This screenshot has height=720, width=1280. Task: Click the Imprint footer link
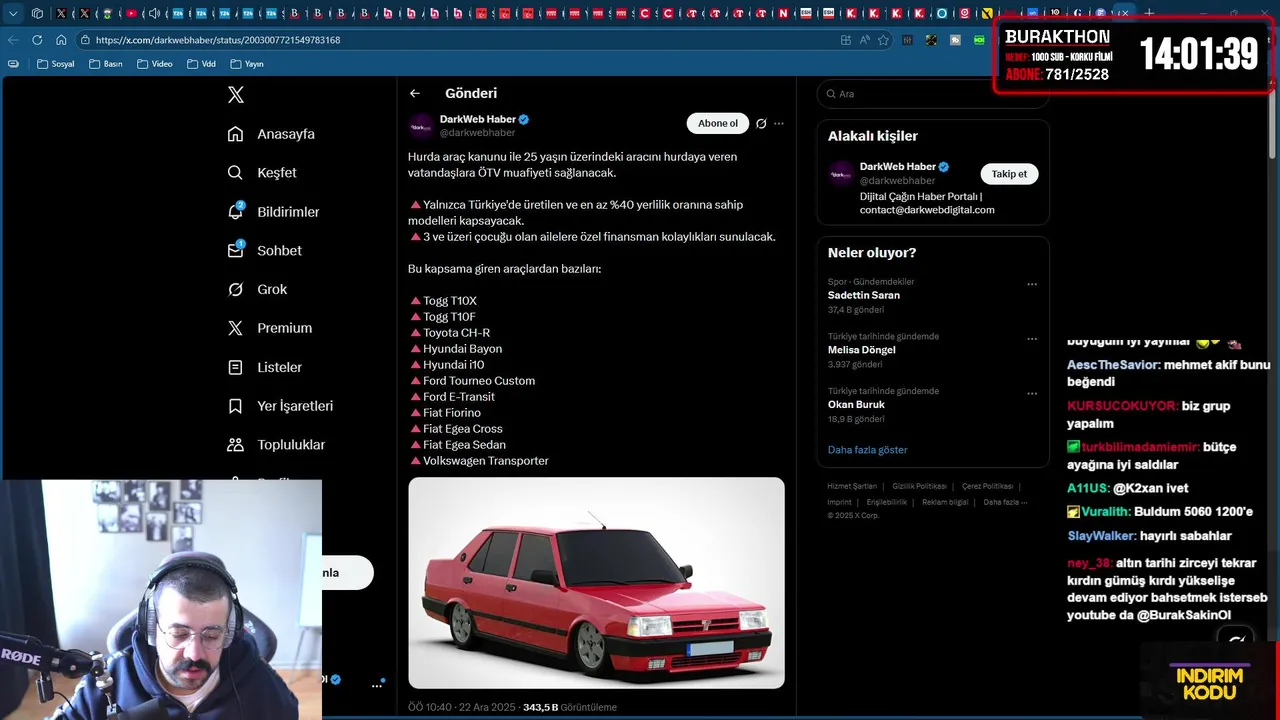point(839,502)
